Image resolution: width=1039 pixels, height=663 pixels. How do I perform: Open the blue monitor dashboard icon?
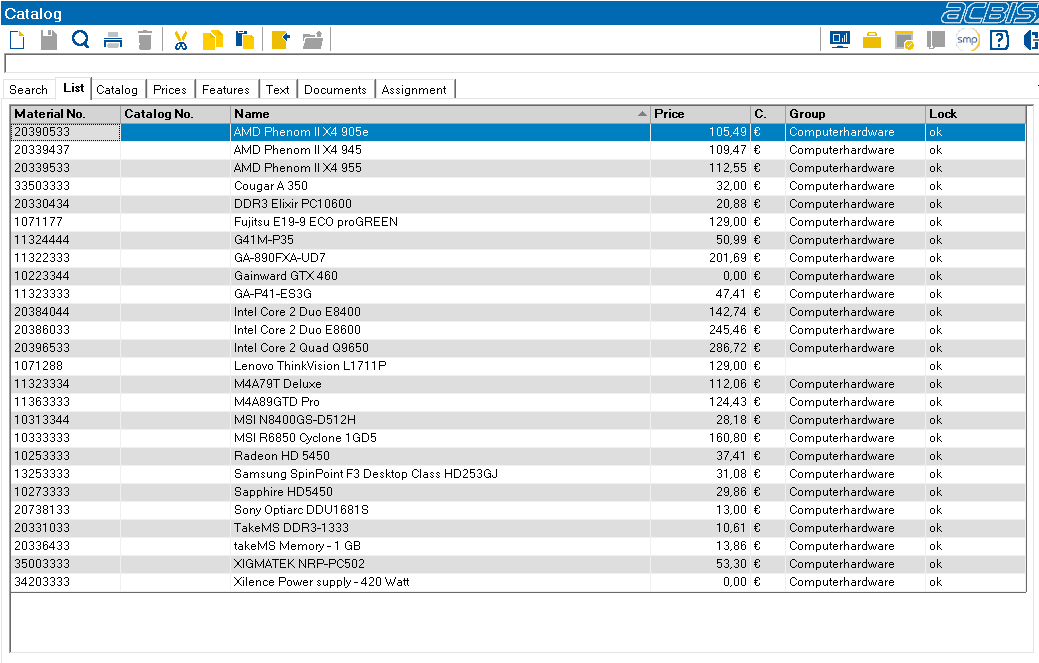point(840,40)
